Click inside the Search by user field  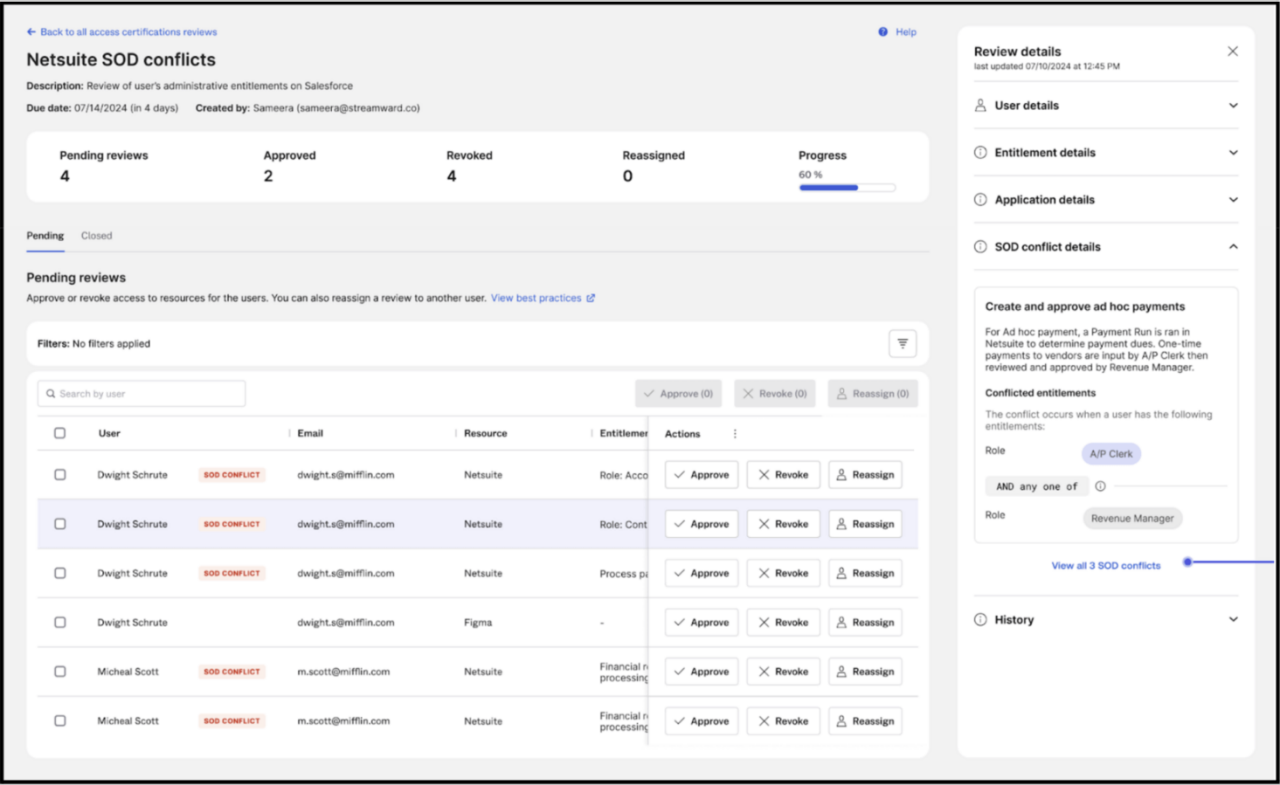click(140, 393)
